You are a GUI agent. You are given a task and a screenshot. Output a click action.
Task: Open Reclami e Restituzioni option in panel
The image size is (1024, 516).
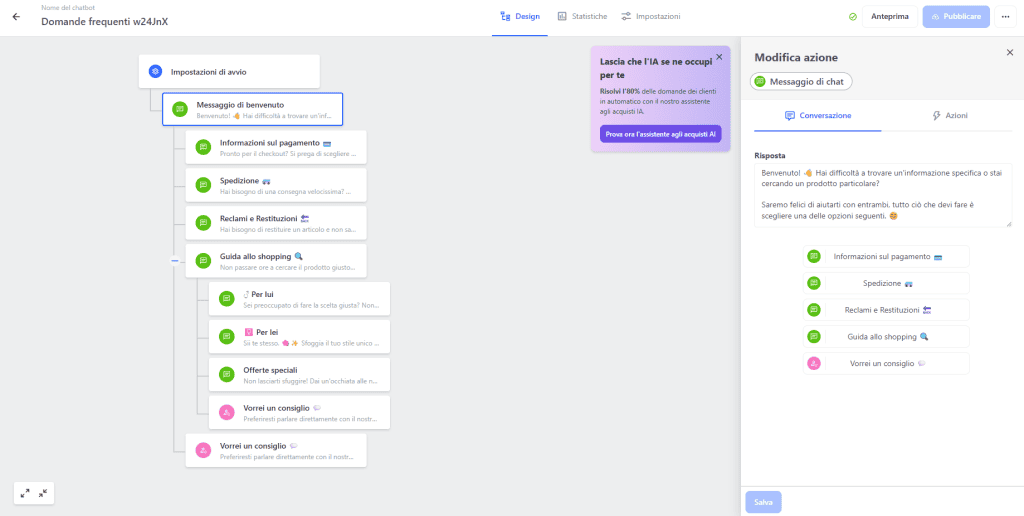(x=886, y=310)
